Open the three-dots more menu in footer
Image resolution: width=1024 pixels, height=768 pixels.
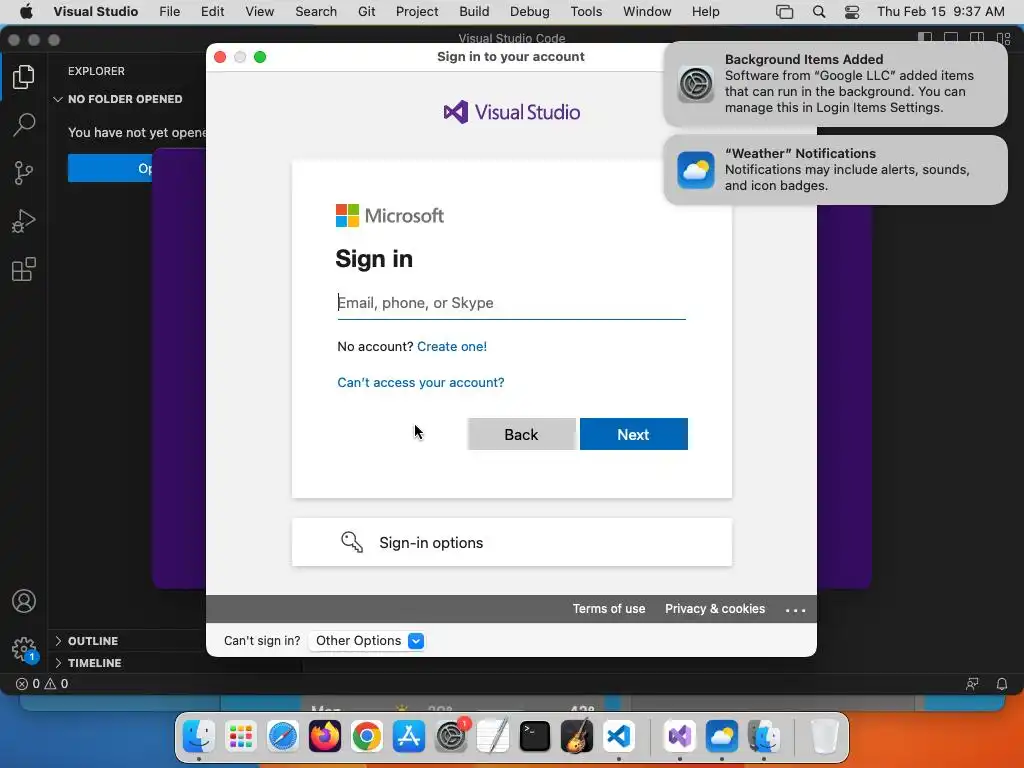(x=795, y=610)
